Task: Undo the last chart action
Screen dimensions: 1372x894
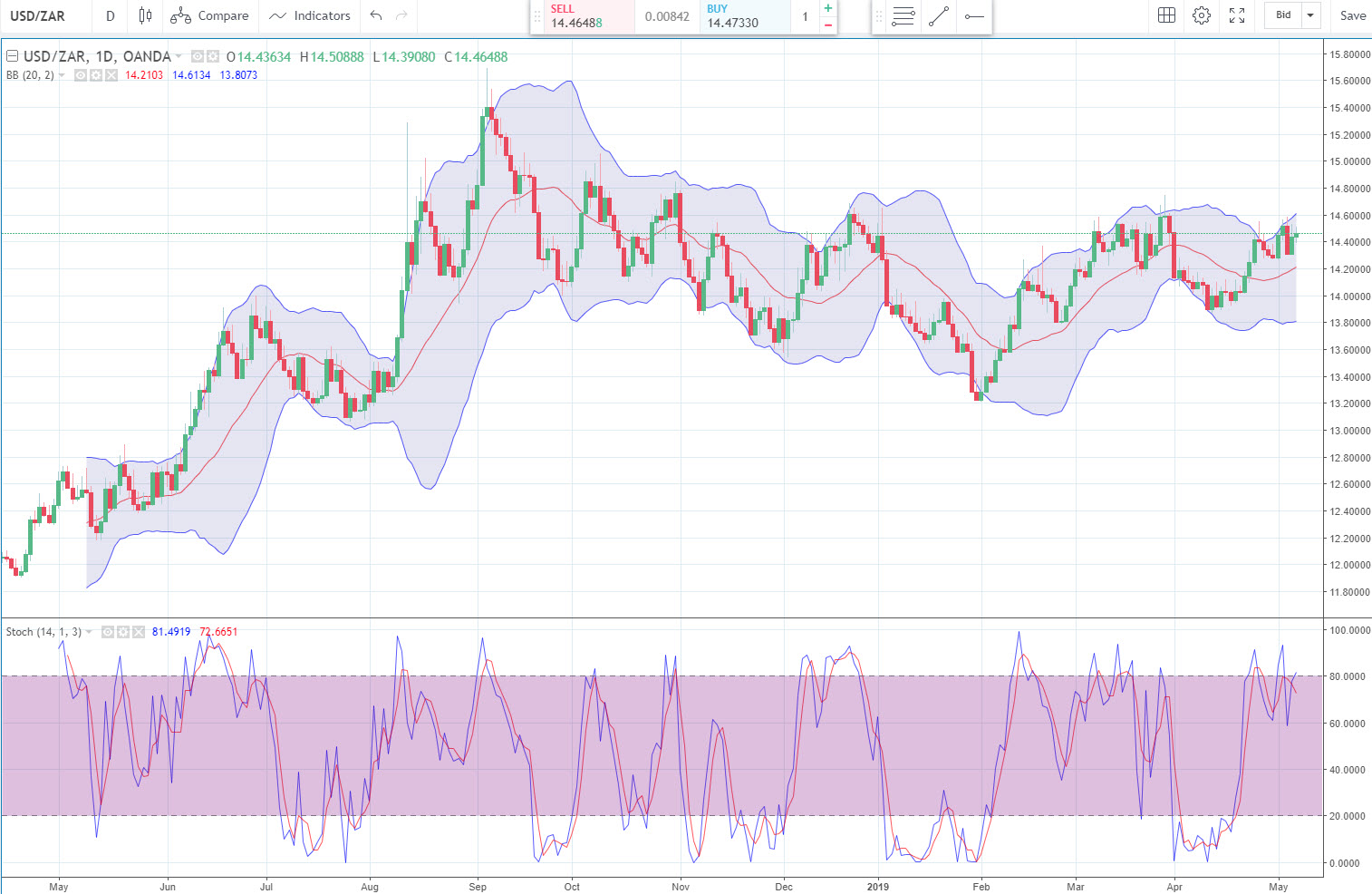Action: pyautogui.click(x=376, y=15)
